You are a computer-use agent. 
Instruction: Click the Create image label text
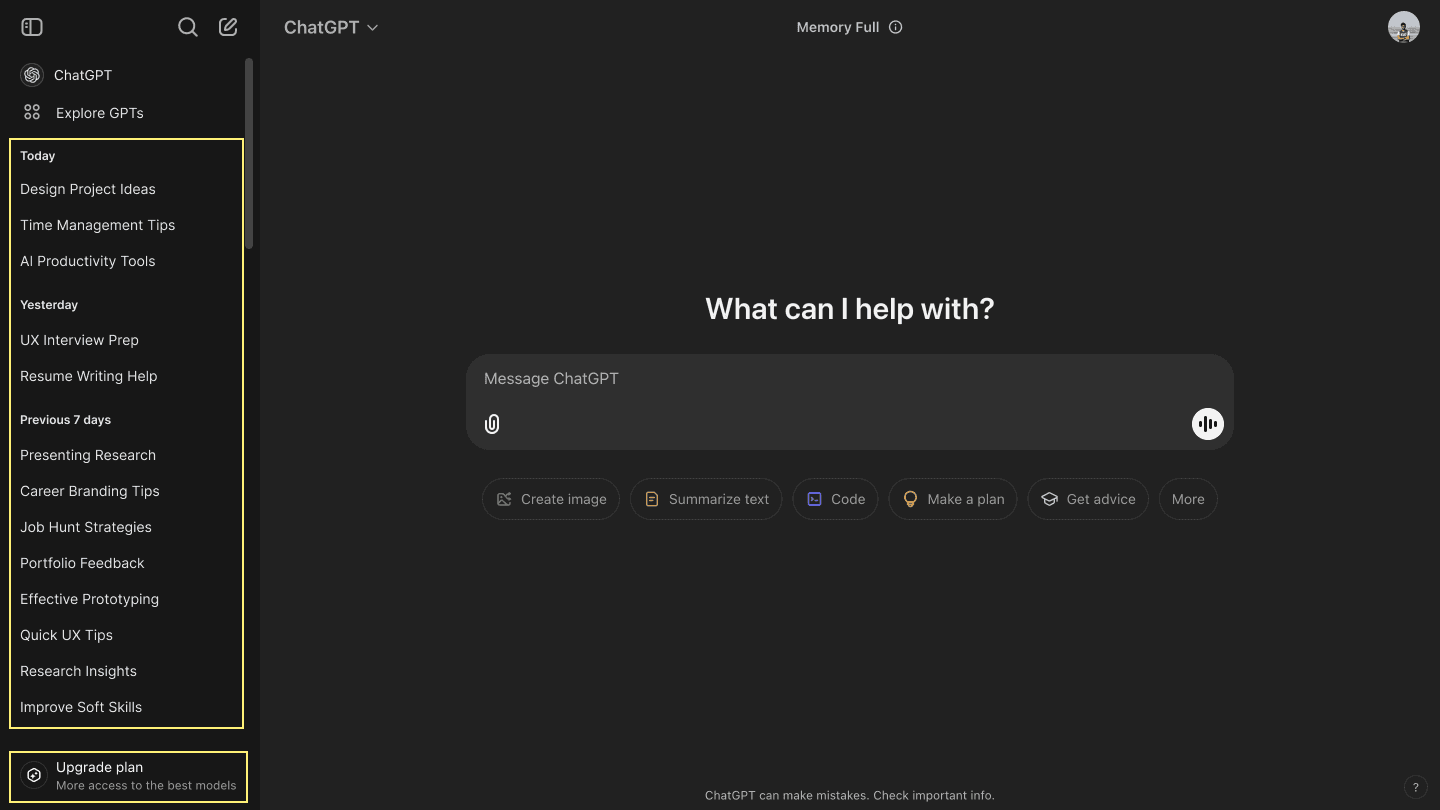pyautogui.click(x=564, y=499)
